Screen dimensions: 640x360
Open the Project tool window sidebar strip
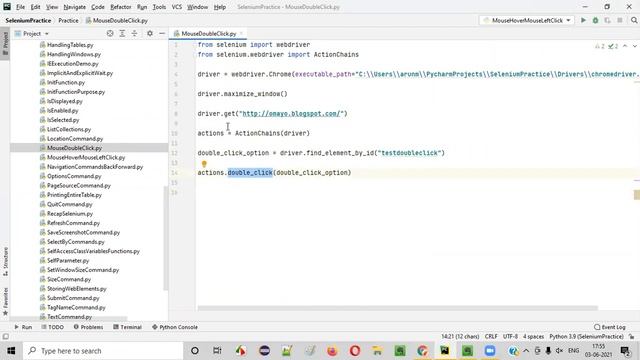click(5, 43)
